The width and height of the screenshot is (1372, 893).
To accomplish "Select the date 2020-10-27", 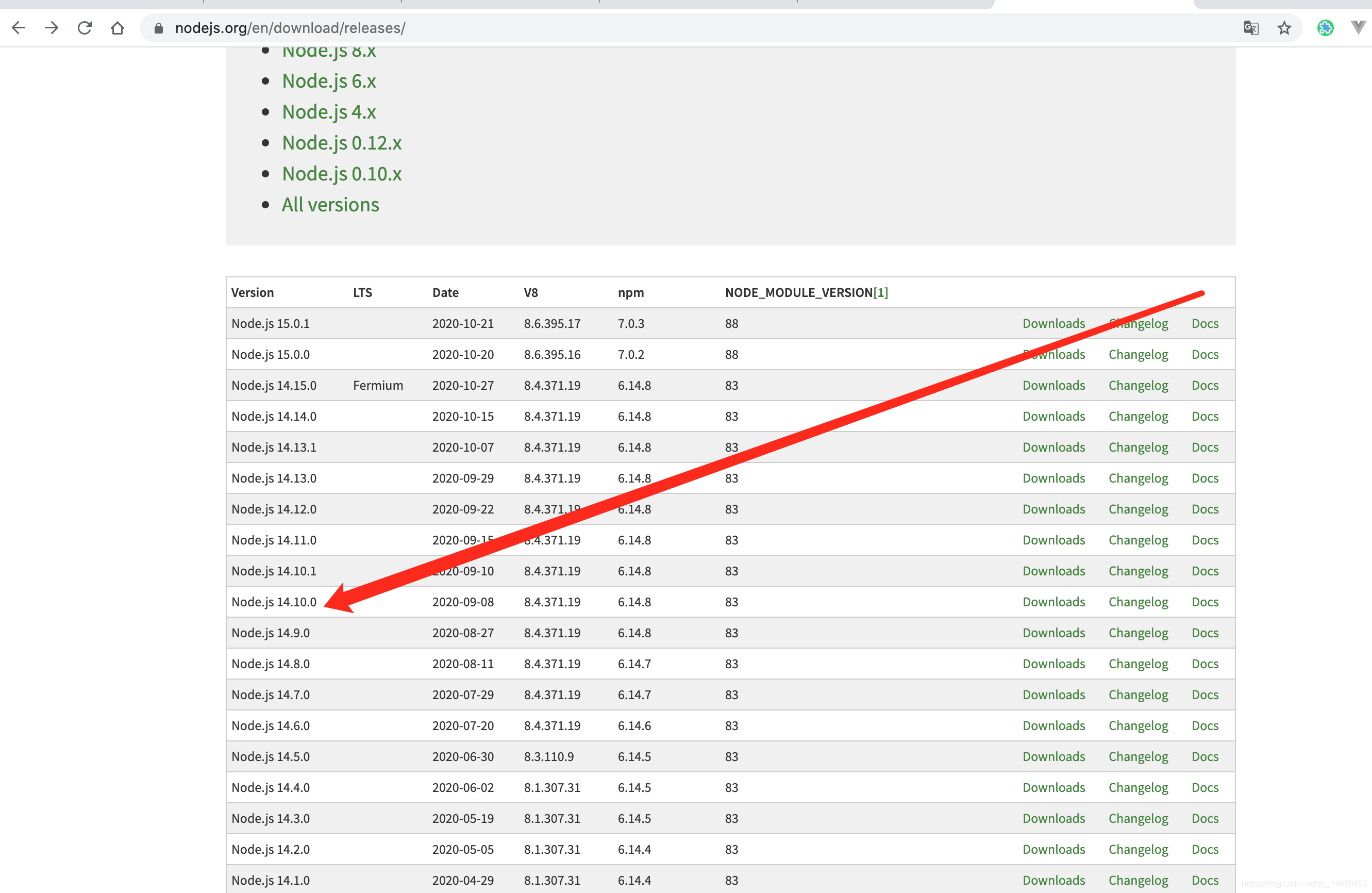I will (x=463, y=386).
